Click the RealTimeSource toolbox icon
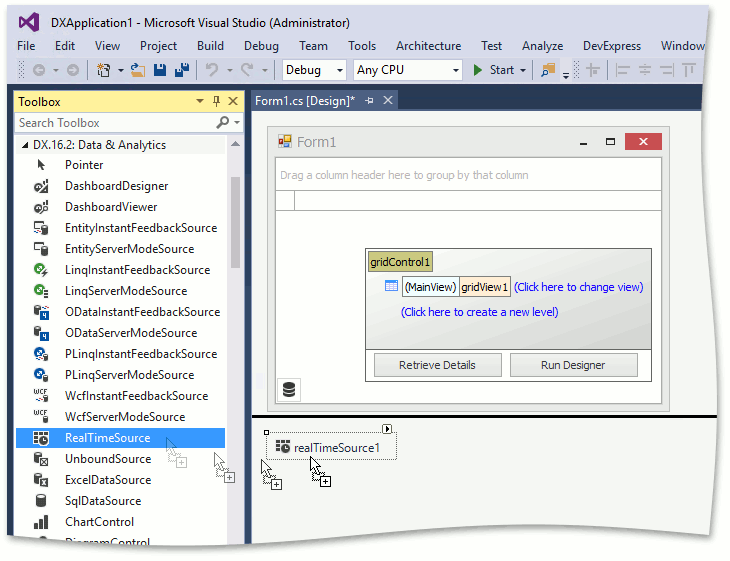The height and width of the screenshot is (561, 730). (41, 438)
